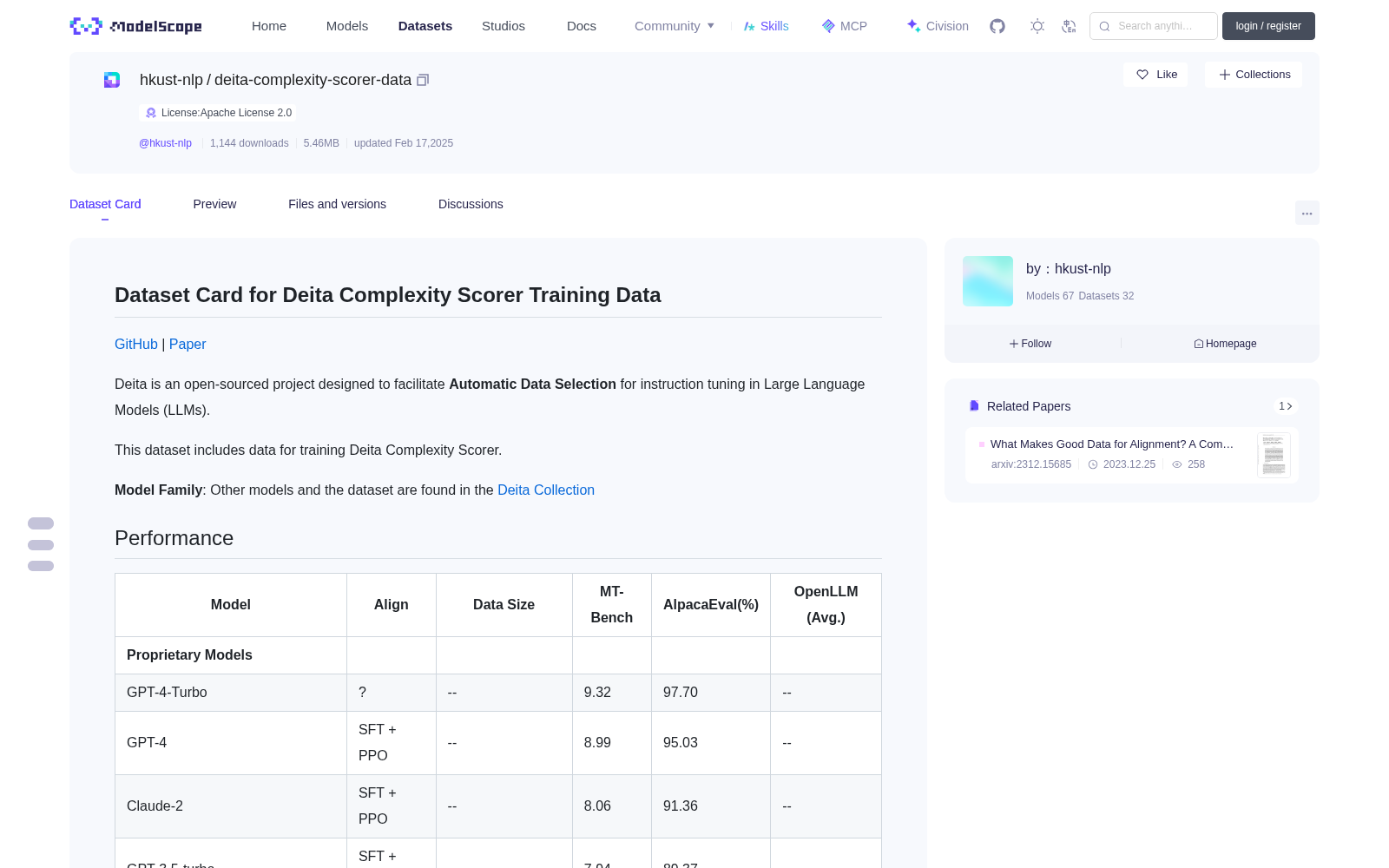1389x868 pixels.
Task: Open the Discussions tab
Action: tap(471, 204)
